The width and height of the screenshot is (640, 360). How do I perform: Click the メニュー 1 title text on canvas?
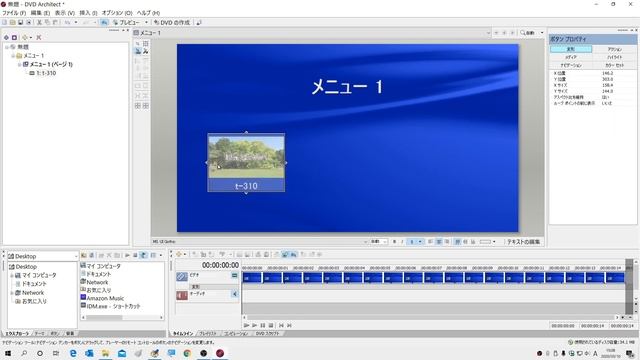tap(347, 87)
